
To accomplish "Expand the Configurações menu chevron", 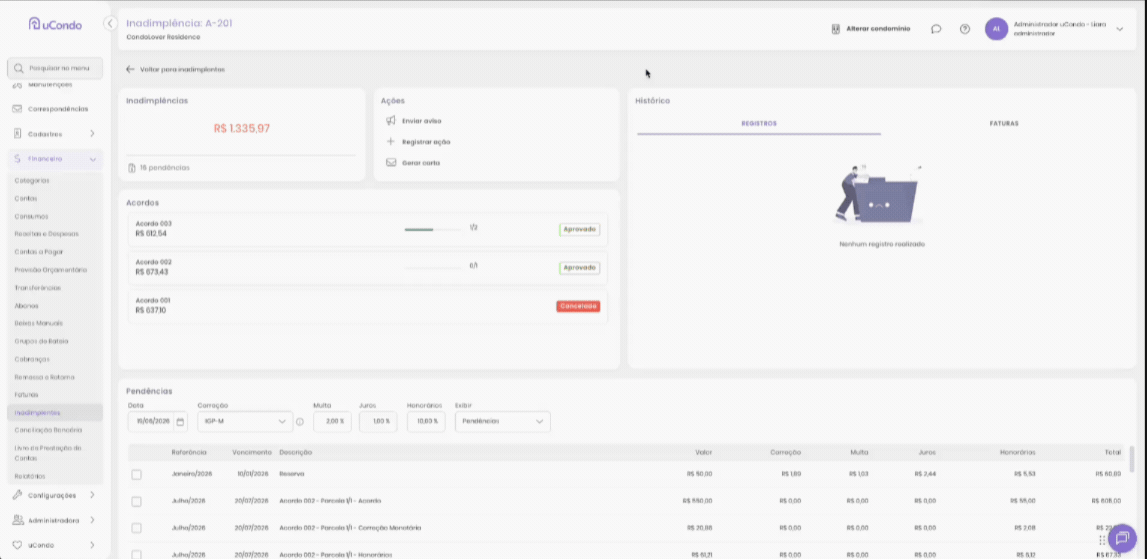I will tap(92, 495).
